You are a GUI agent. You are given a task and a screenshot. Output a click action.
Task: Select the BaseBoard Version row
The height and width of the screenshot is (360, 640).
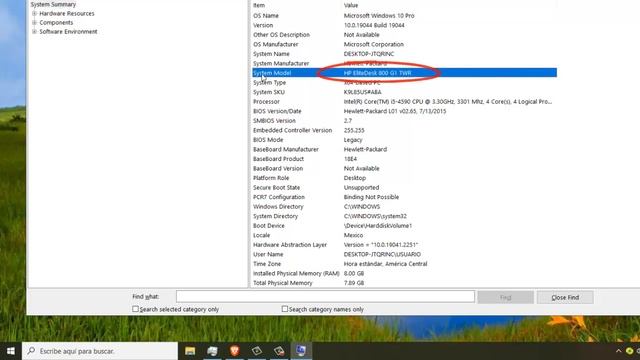404,168
